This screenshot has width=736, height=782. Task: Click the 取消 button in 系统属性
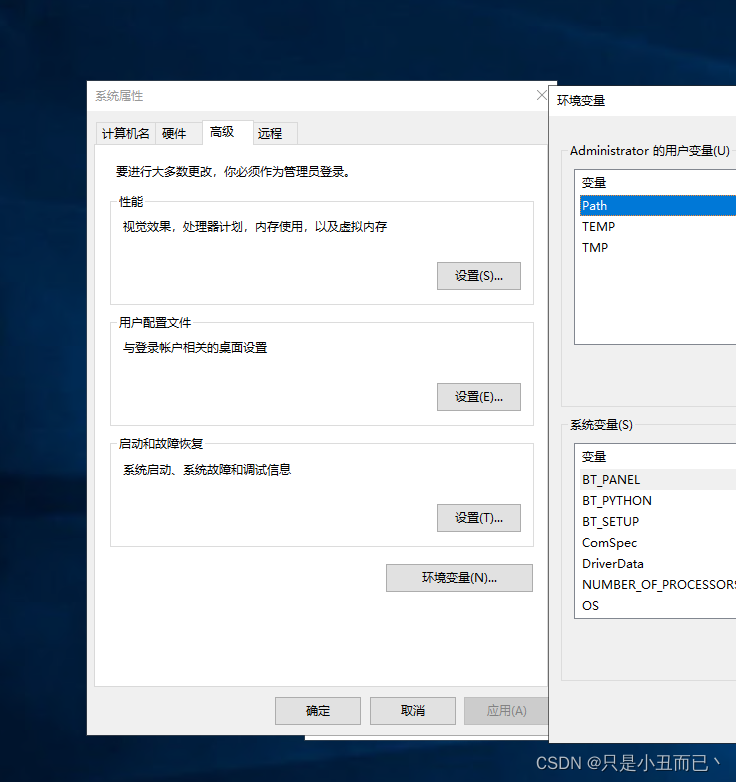(x=412, y=711)
